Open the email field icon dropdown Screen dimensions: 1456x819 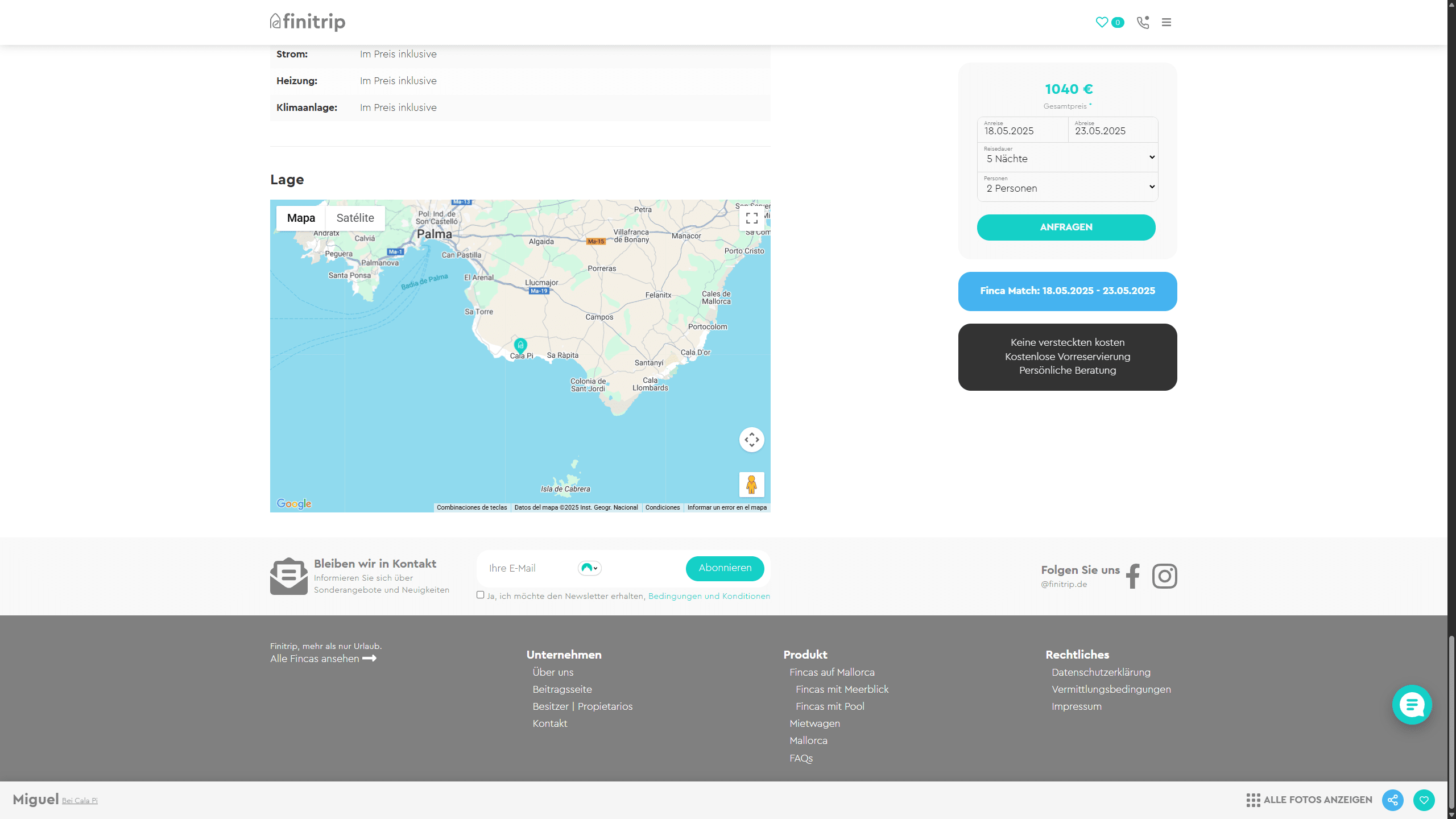pos(589,568)
